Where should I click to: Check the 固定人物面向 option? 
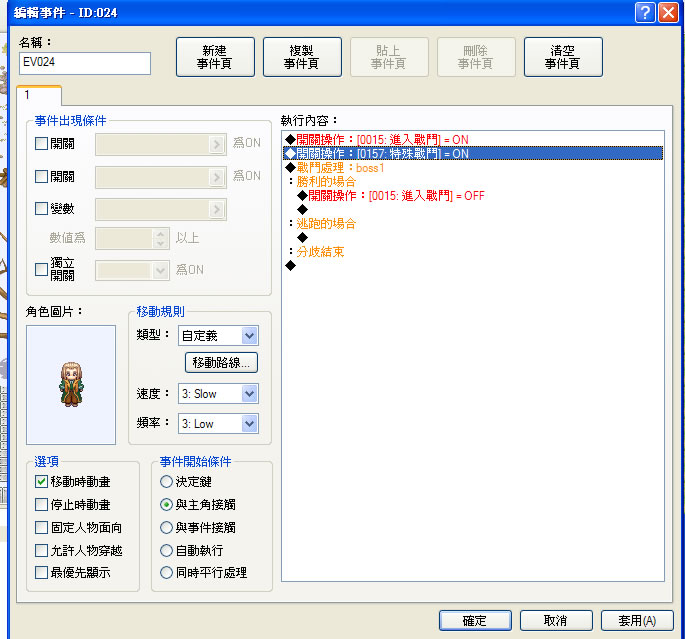point(41,527)
